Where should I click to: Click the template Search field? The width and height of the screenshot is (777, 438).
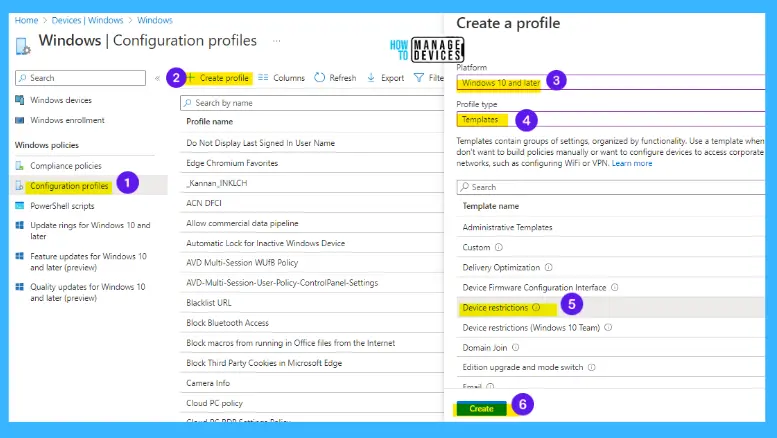pos(610,187)
